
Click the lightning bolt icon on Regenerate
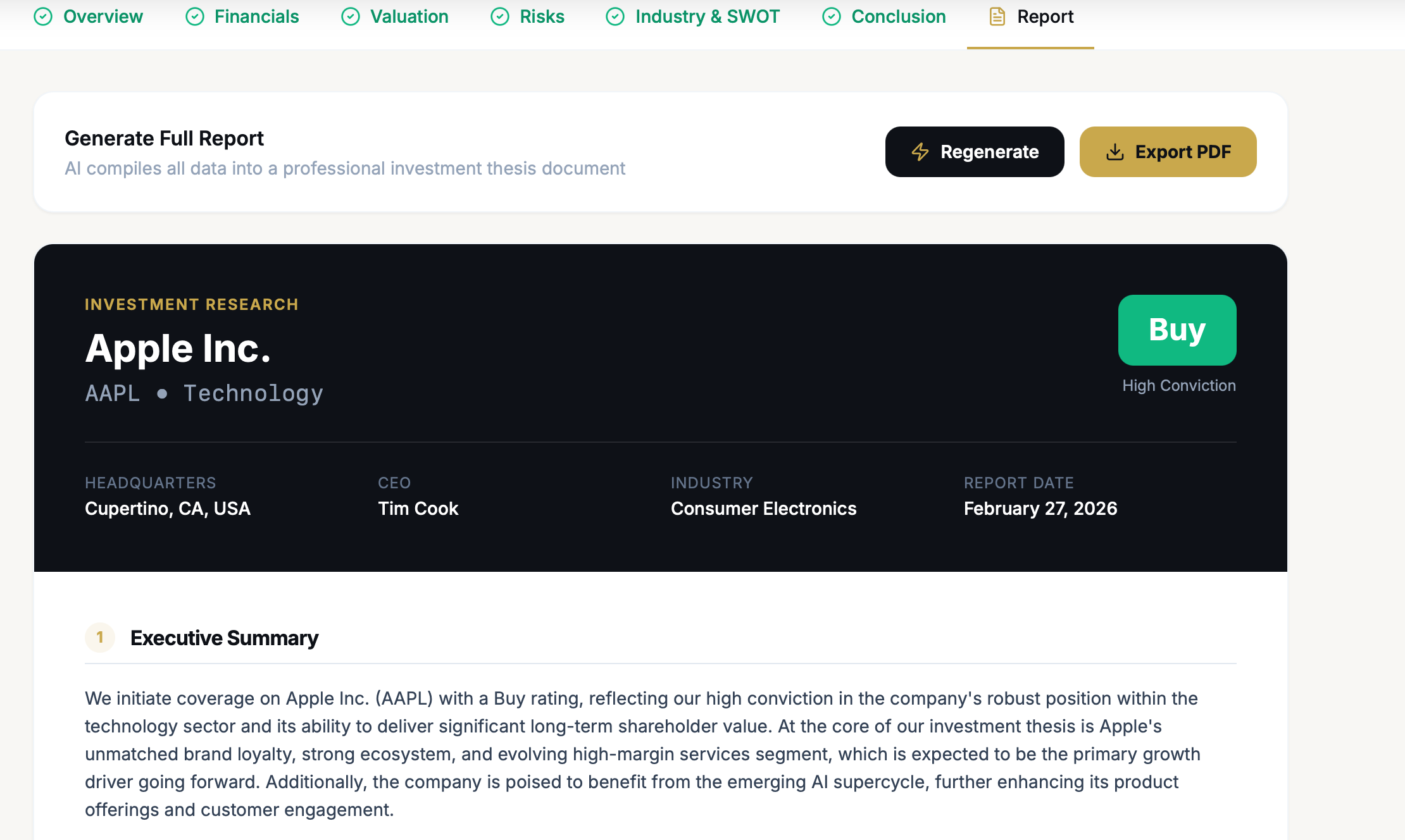click(x=920, y=152)
